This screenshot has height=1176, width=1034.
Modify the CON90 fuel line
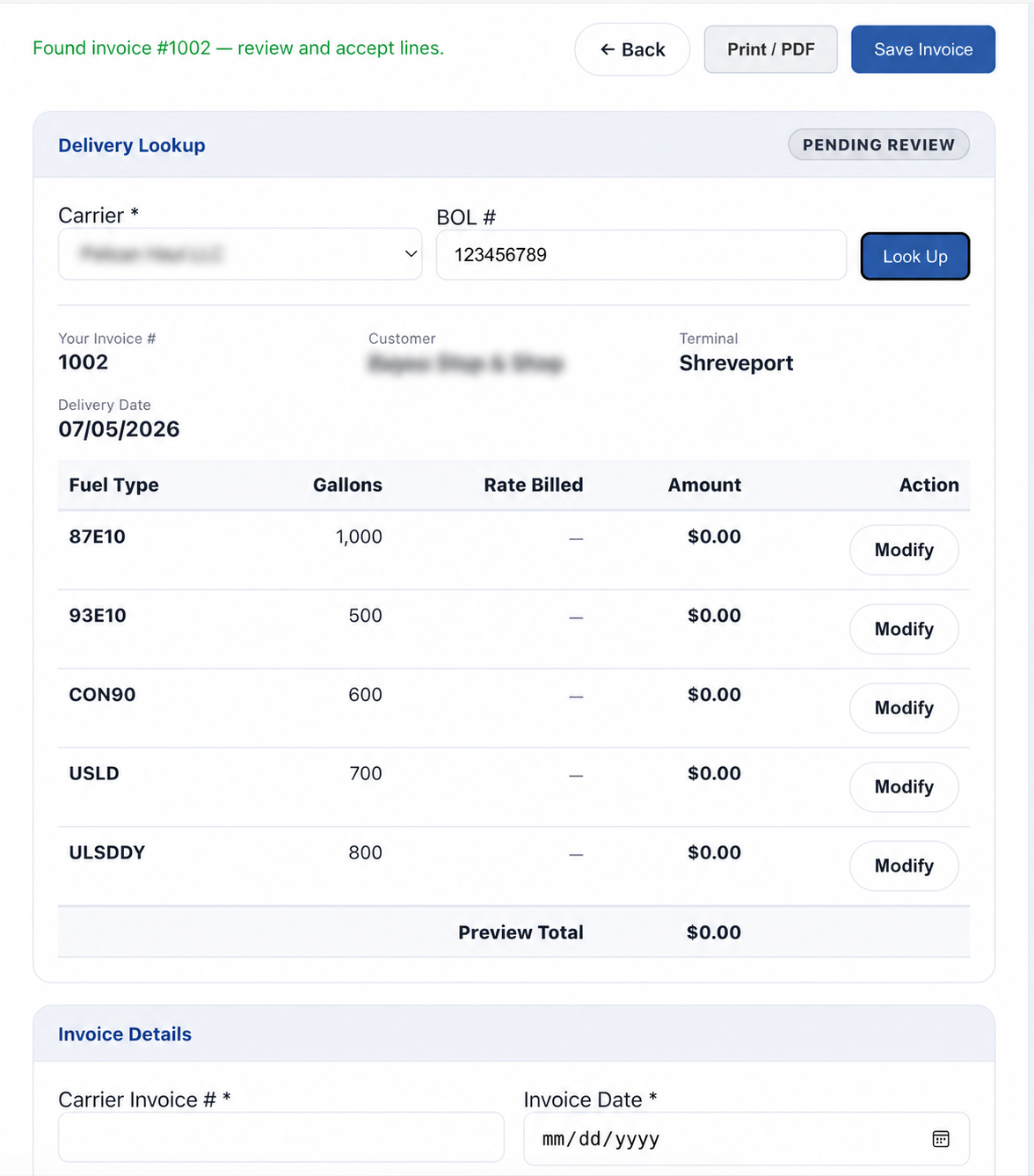pos(904,708)
